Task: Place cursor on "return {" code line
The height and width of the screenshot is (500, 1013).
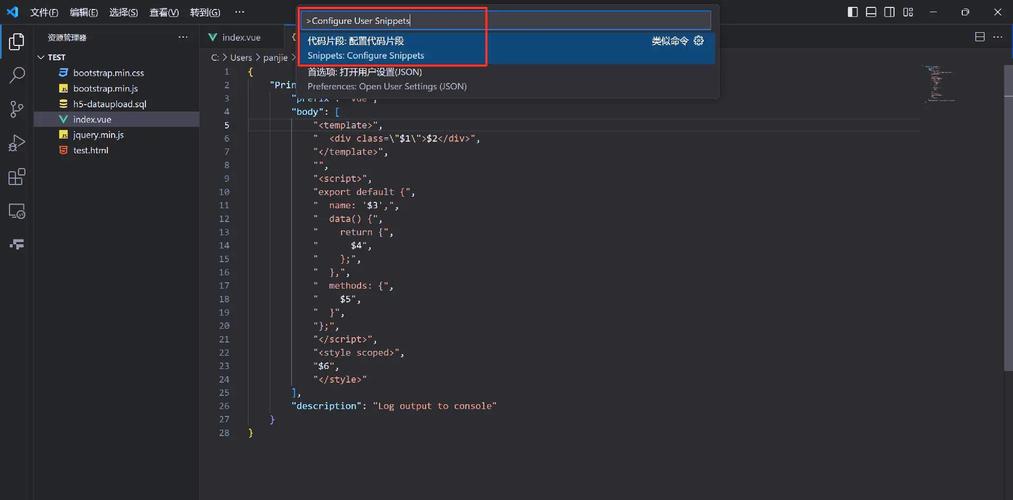Action: (x=353, y=232)
